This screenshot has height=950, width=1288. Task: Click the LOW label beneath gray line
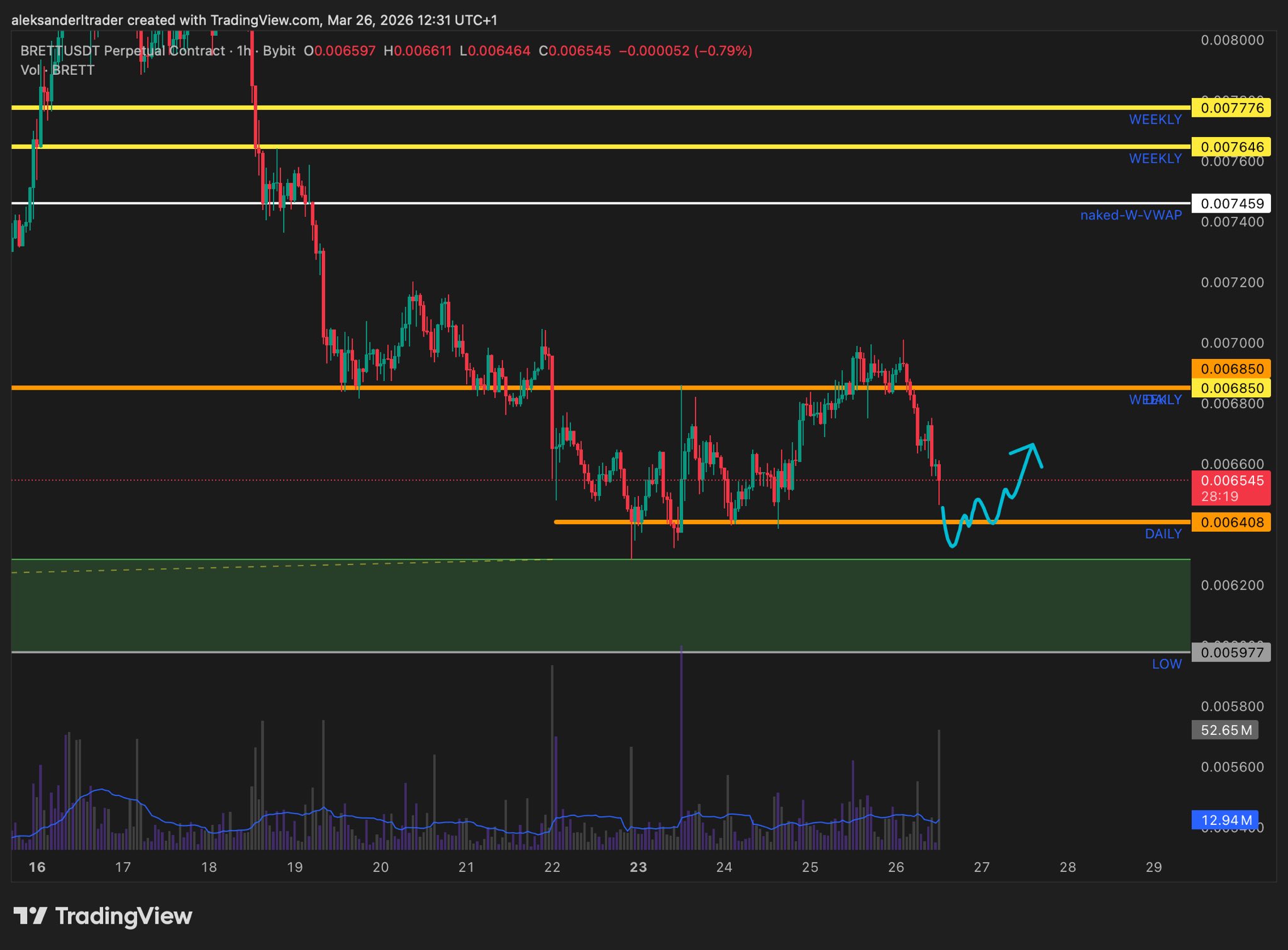(x=1167, y=665)
